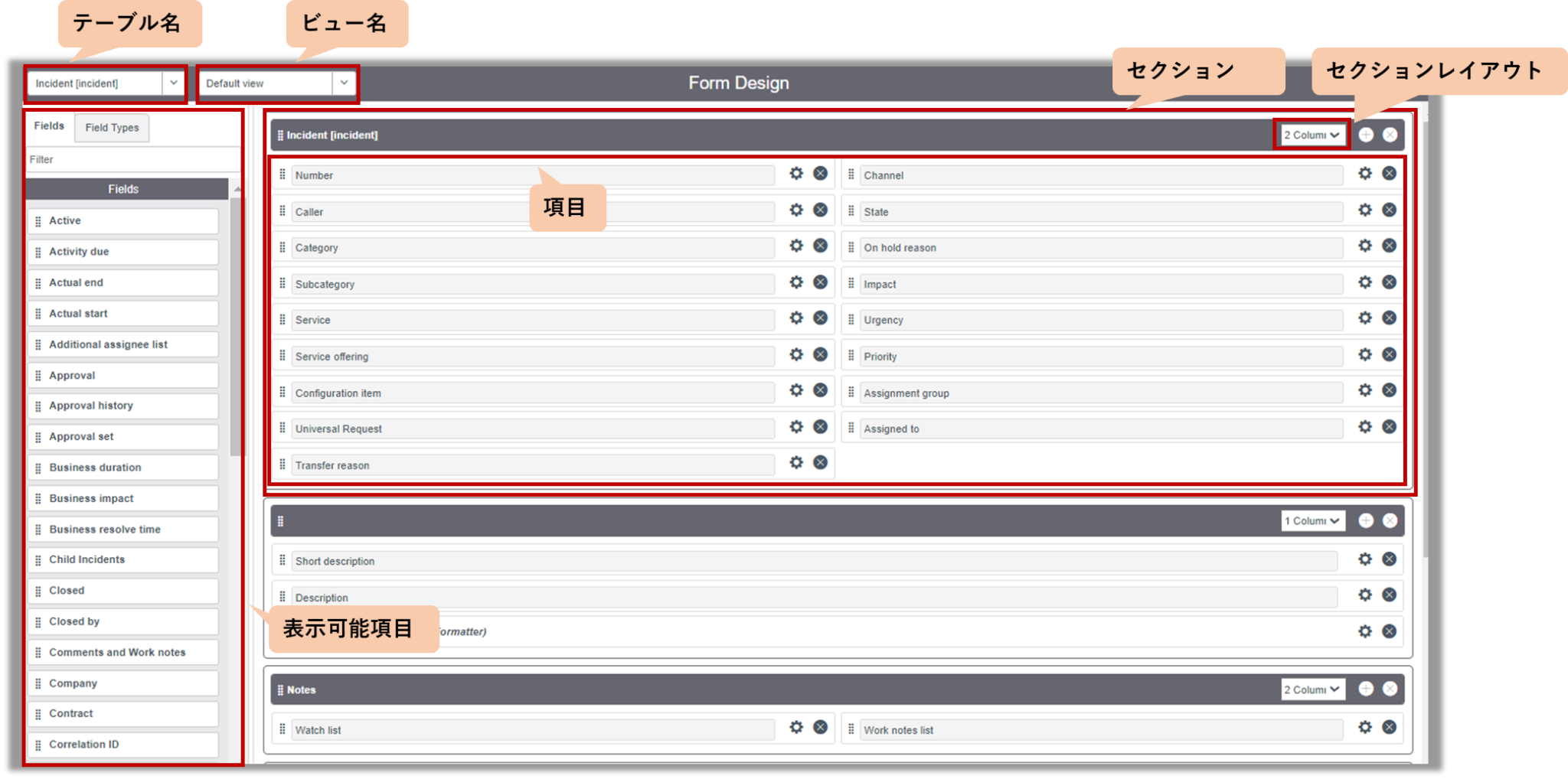Switch to the Field Types tab
Viewport: 1568px width, 779px height.
point(112,128)
